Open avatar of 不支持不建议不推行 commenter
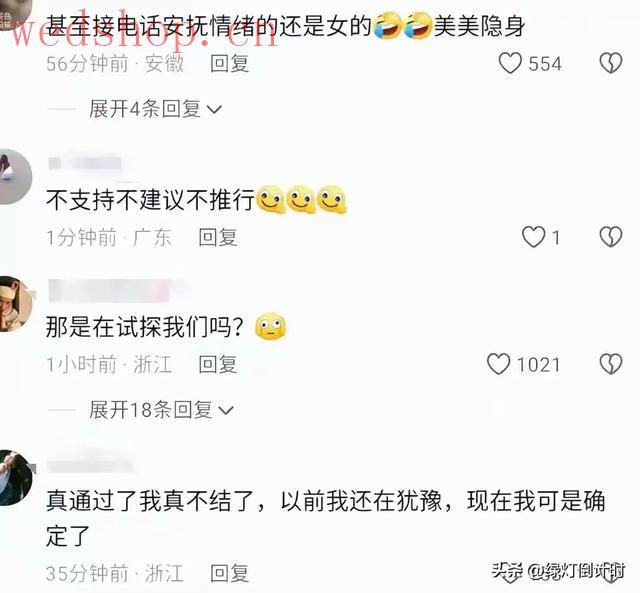The height and width of the screenshot is (593, 640). pos(14,177)
